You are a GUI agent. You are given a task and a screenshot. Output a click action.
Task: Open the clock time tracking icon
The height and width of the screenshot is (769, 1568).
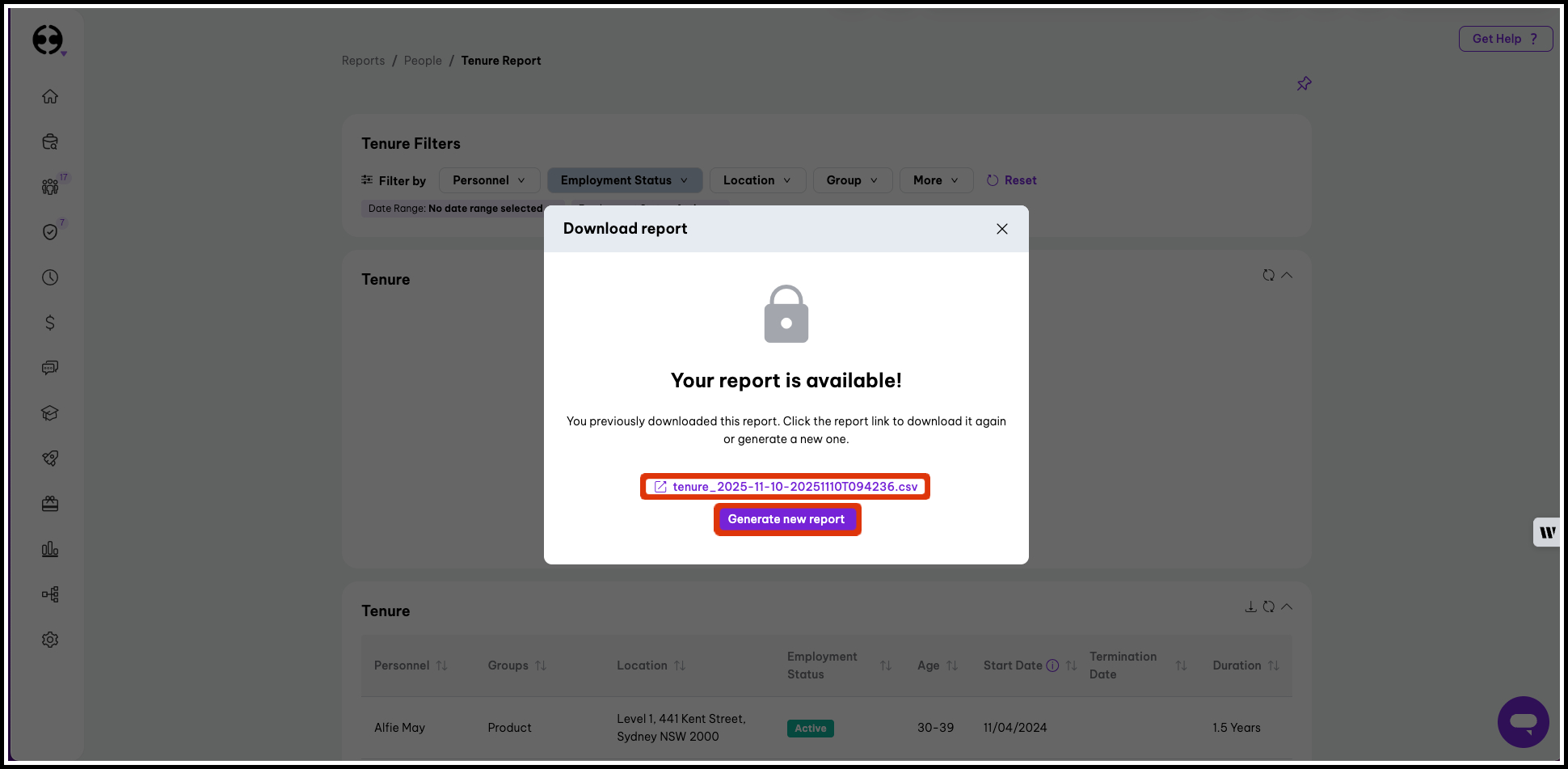pos(50,277)
